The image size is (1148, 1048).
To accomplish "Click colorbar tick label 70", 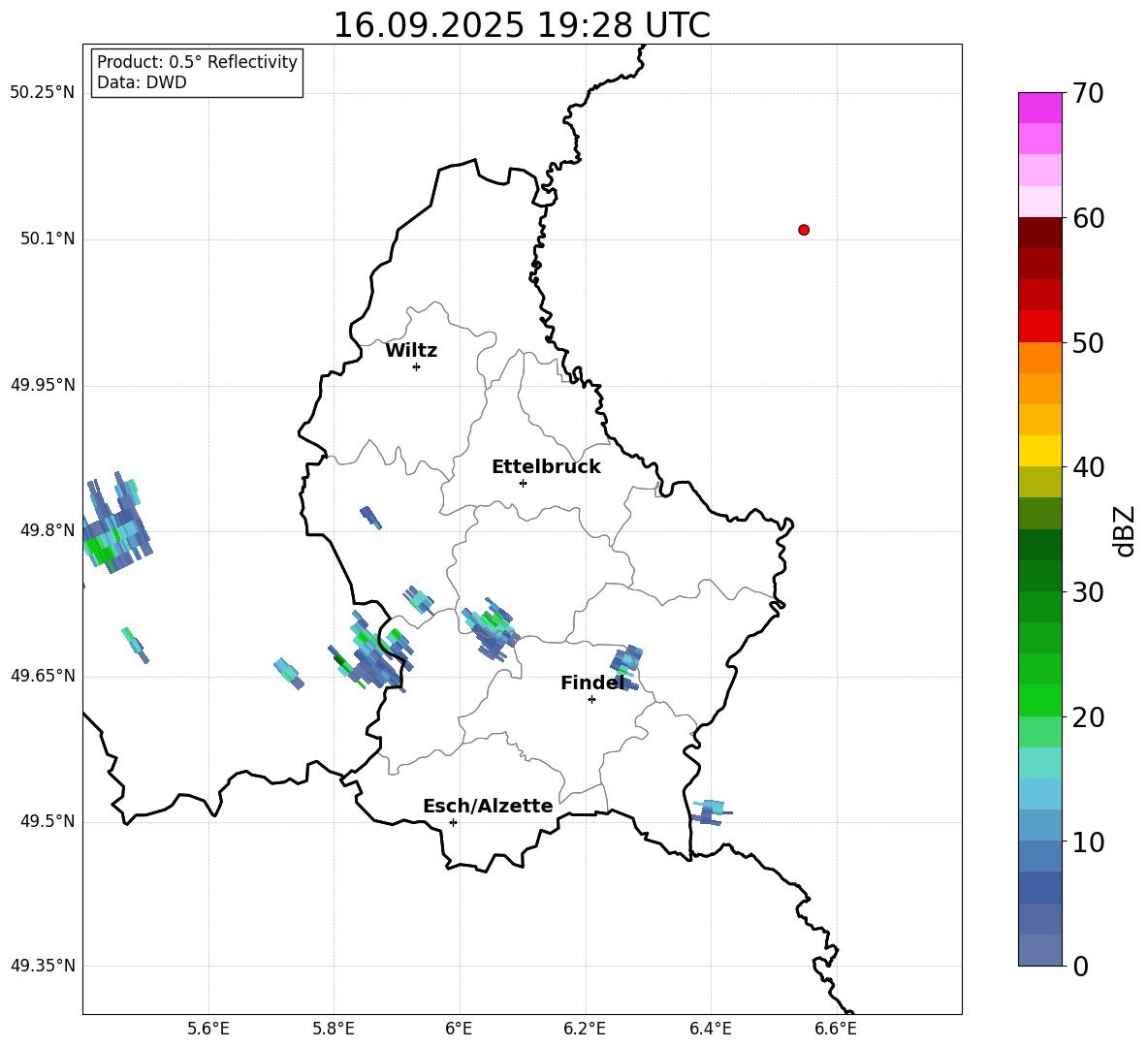I will tap(1087, 94).
